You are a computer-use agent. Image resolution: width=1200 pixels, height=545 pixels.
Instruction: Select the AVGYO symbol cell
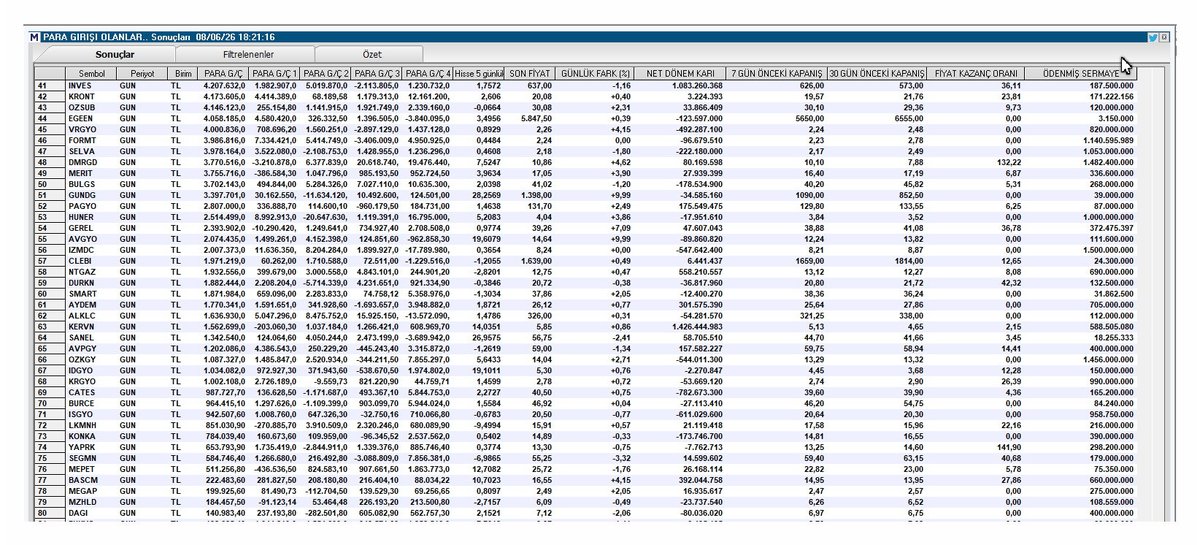(x=91, y=237)
